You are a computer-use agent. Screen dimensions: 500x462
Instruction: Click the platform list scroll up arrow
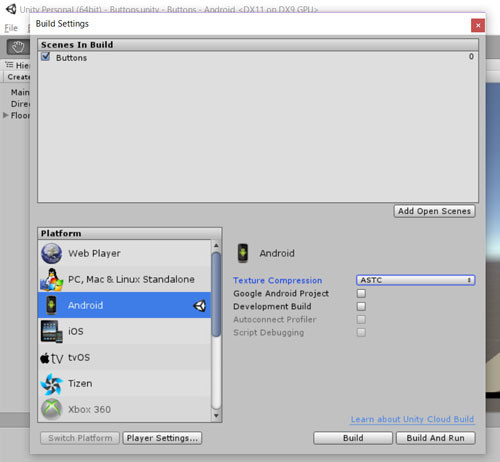(216, 246)
